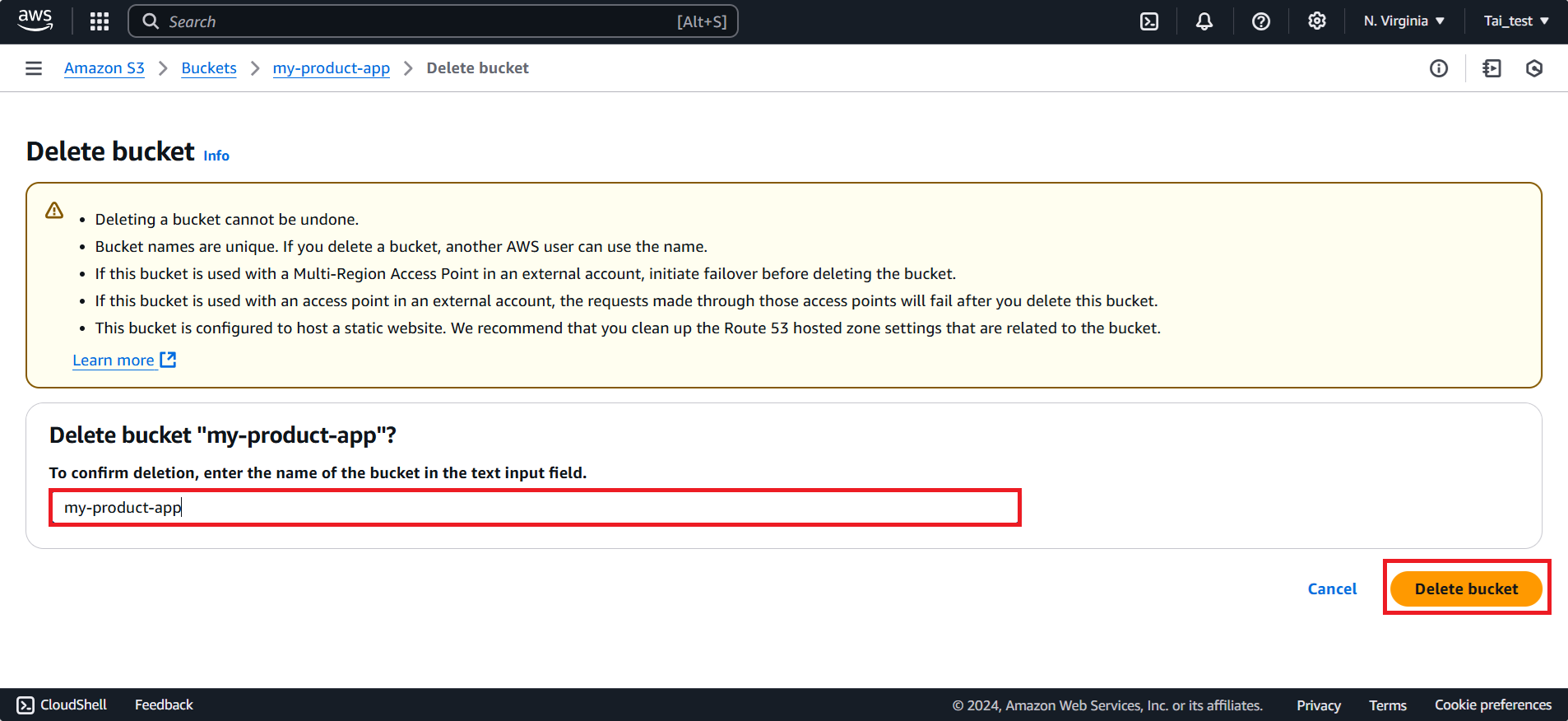Open the Learn more link
Viewport: 1568px width, 721px height.
tap(114, 360)
